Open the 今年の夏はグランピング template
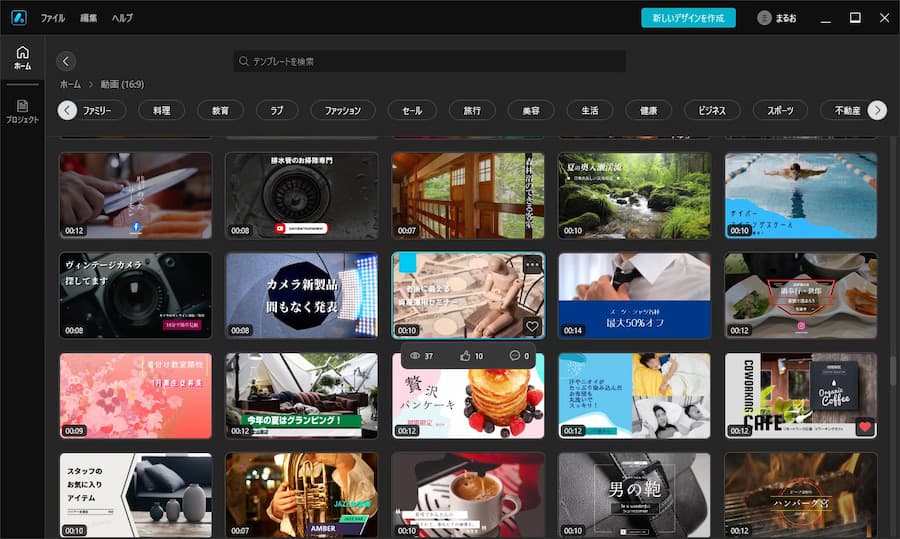Screen dimensions: 900x539 pyautogui.click(x=302, y=395)
